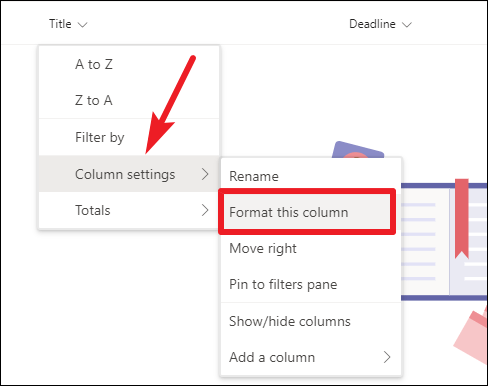Open the Column settings submenu
Viewport: 488px width, 386px height.
(129, 174)
